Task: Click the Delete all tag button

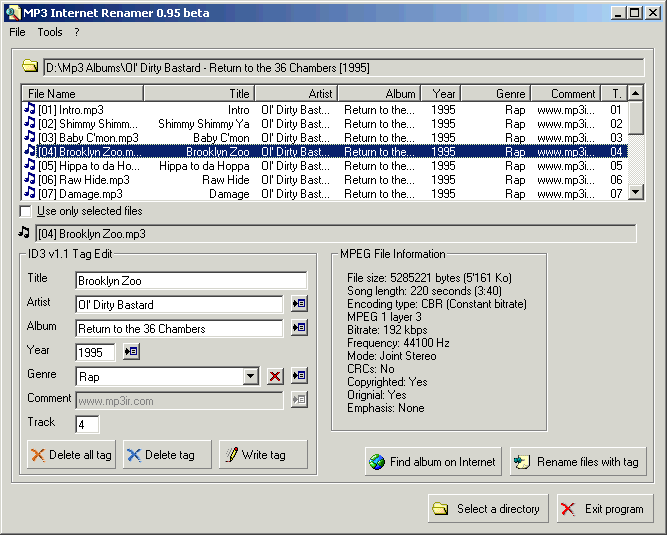Action: 71,455
